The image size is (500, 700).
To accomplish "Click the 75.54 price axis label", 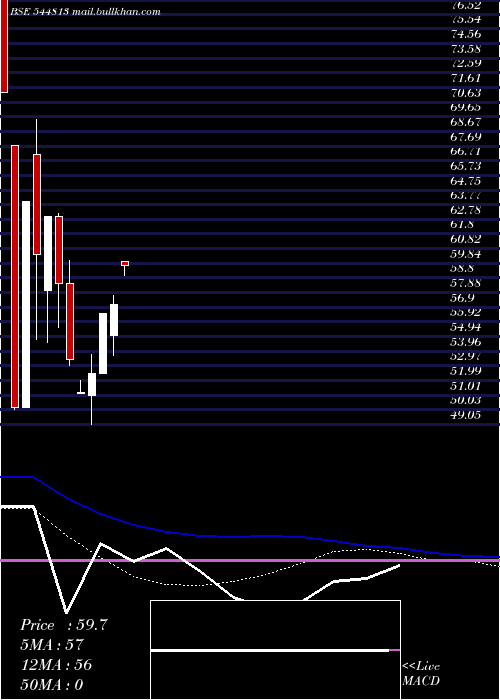I will point(466,19).
